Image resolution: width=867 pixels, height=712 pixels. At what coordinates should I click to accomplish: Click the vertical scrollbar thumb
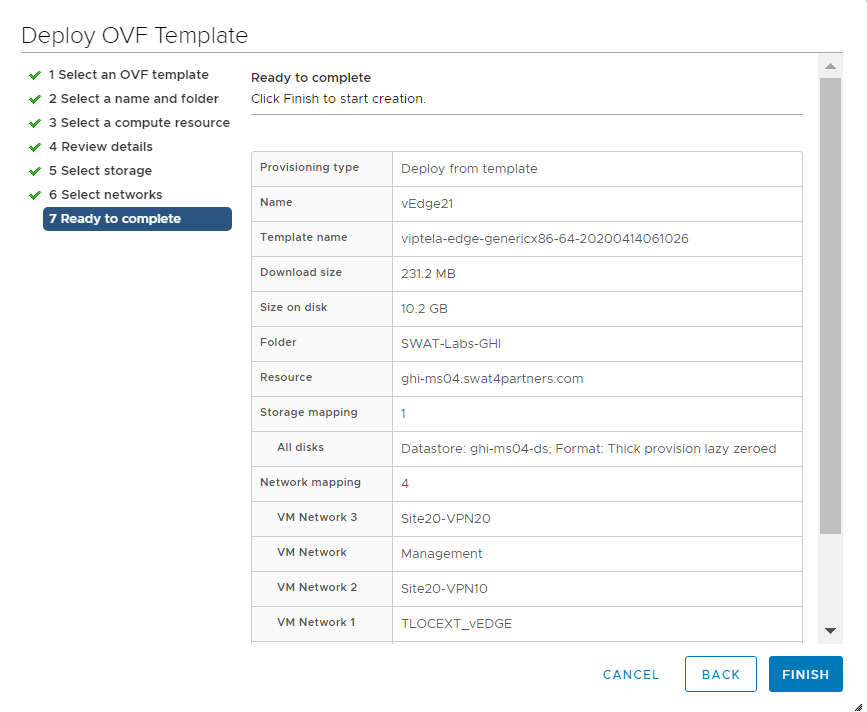click(x=830, y=305)
